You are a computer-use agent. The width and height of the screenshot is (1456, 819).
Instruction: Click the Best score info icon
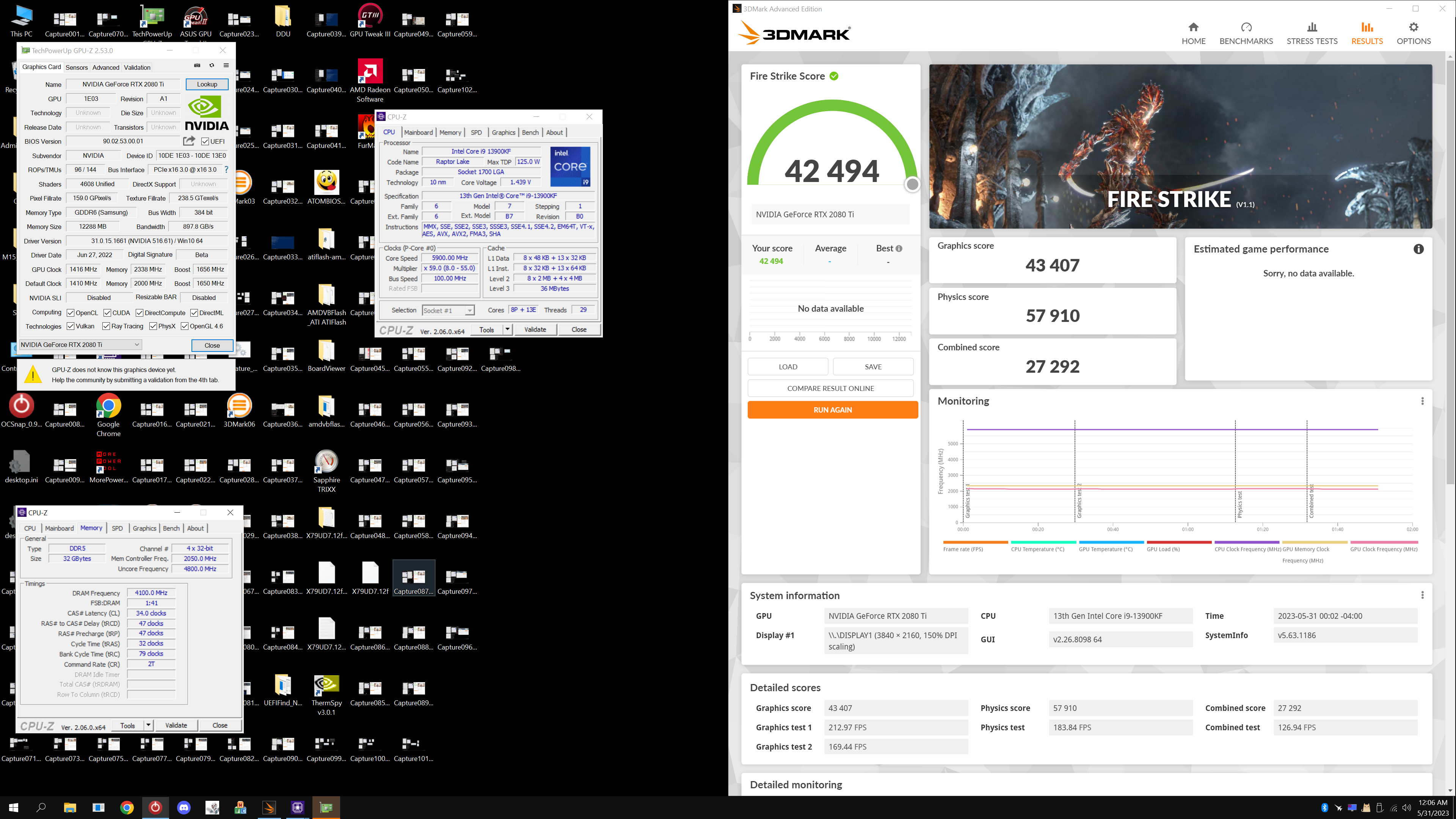899,249
